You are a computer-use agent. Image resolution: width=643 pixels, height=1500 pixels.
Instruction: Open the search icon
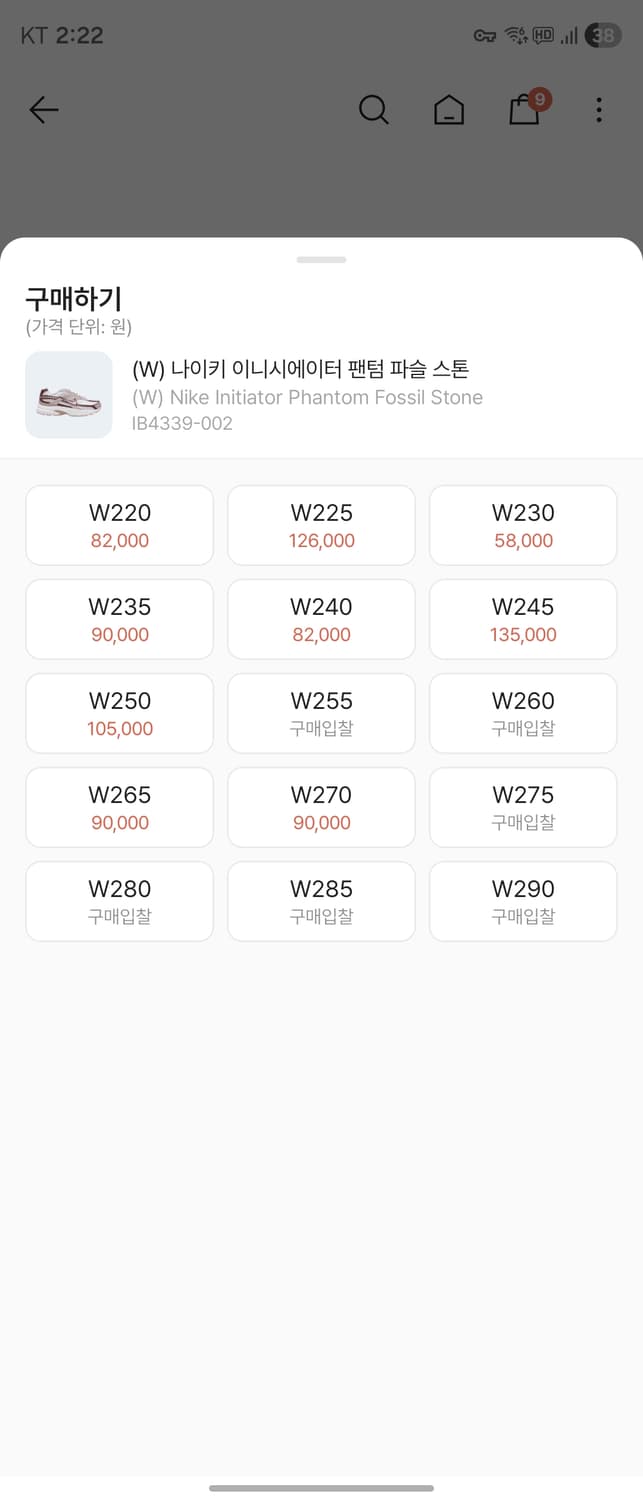pyautogui.click(x=374, y=110)
